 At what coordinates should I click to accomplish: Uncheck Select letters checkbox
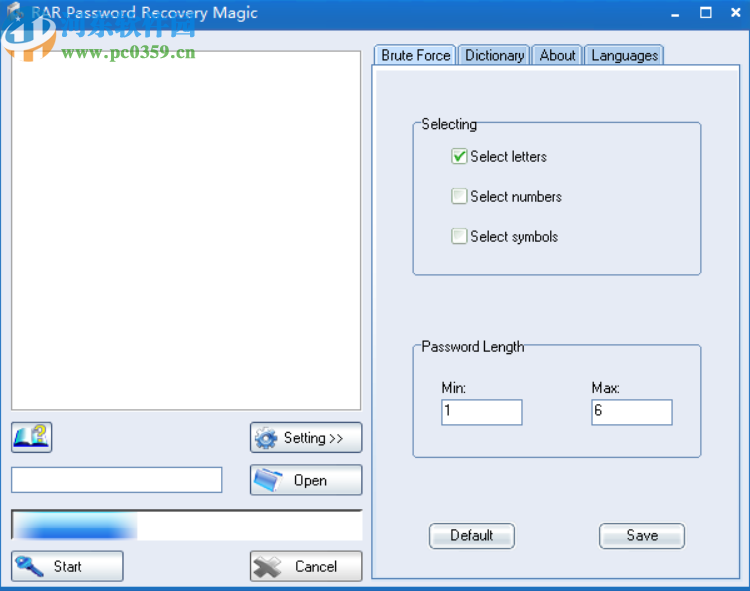459,156
